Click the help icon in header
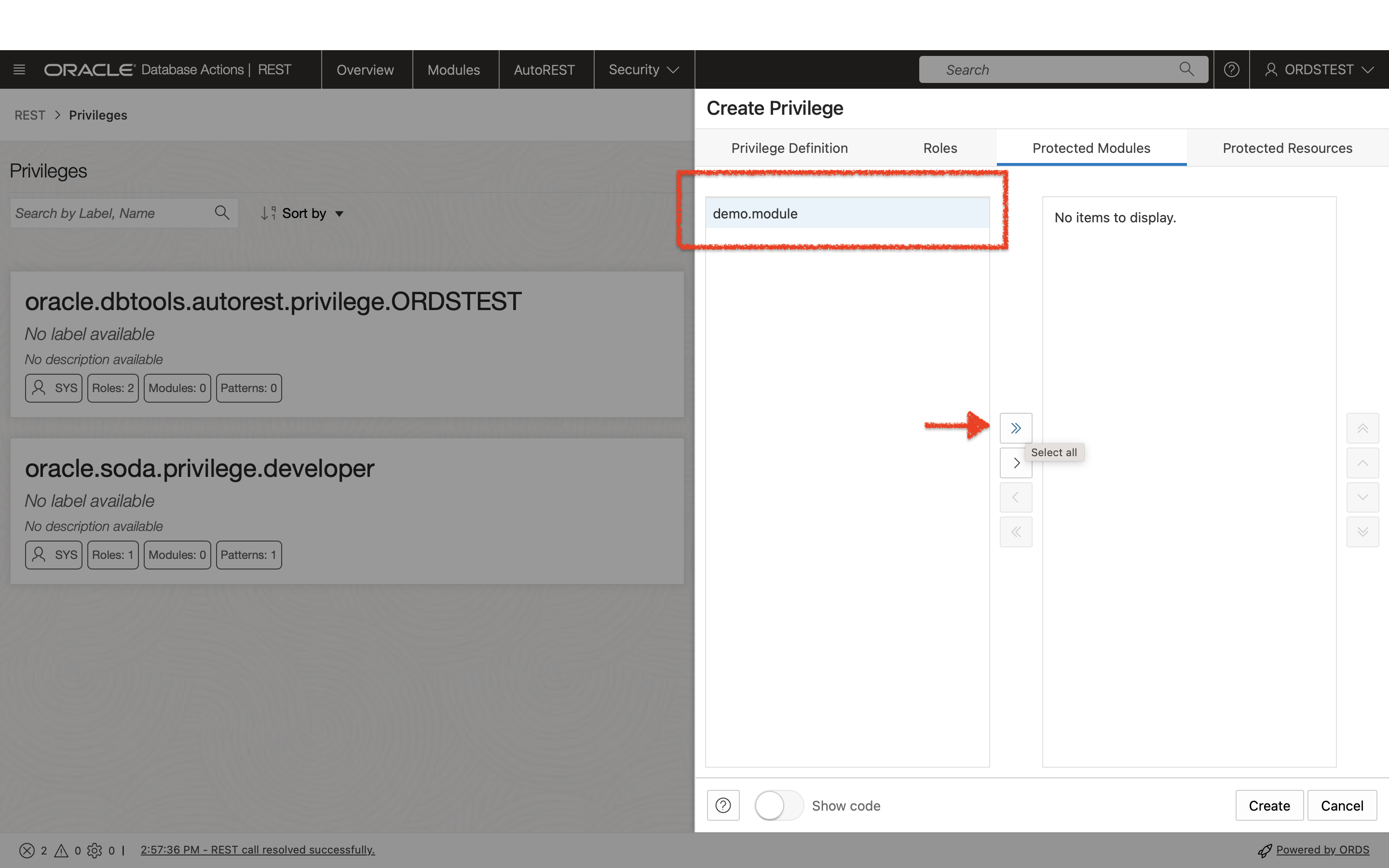1389x868 pixels. pos(1231,69)
